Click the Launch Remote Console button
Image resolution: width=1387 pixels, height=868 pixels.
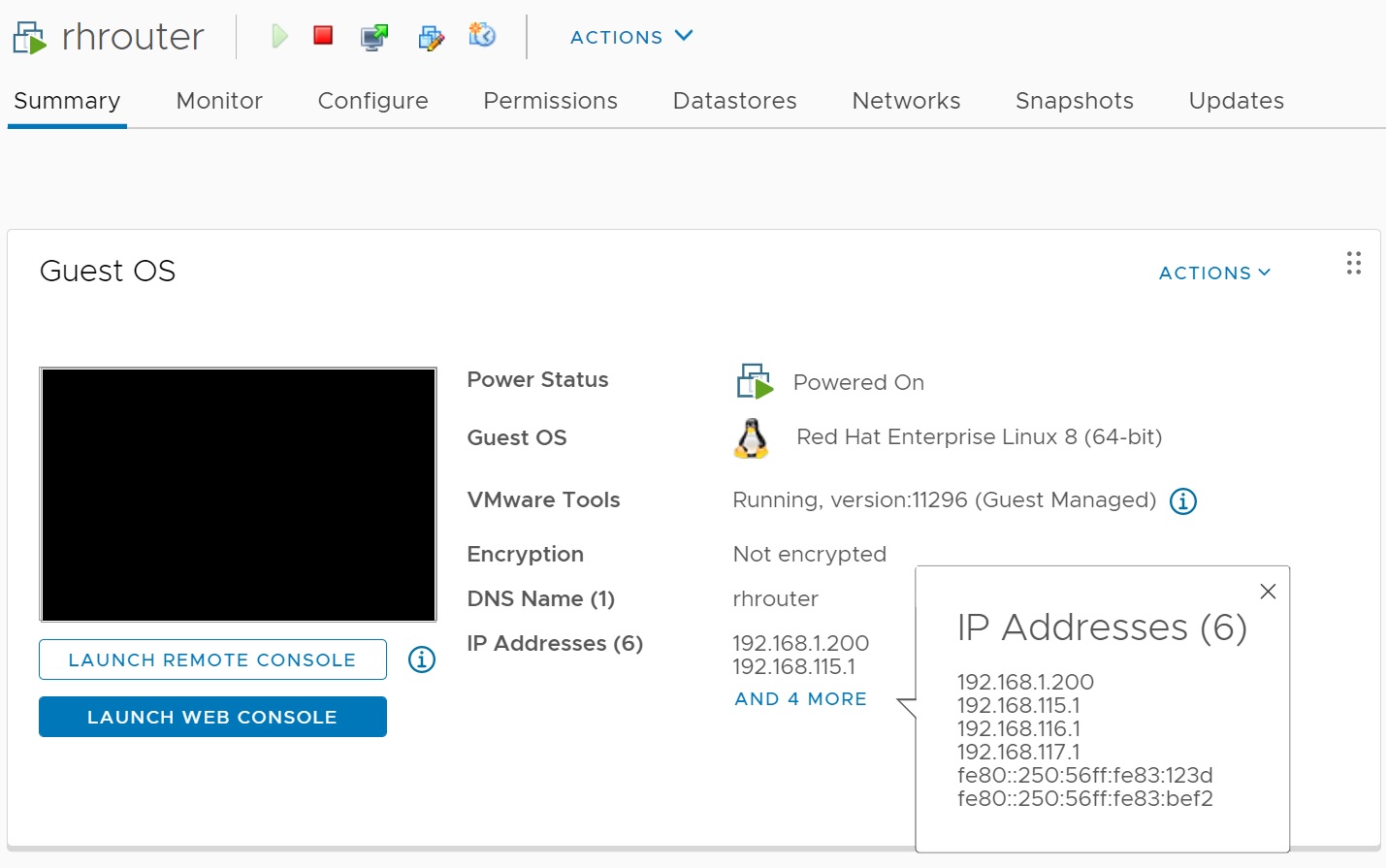coord(212,659)
